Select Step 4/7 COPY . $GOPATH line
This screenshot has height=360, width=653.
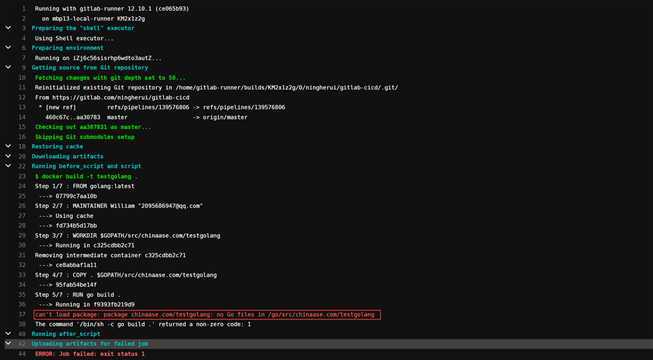[x=126, y=275]
